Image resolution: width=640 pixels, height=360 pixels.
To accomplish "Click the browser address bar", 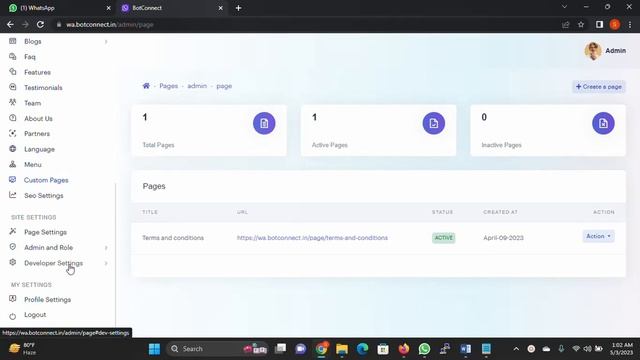I will tap(306, 24).
